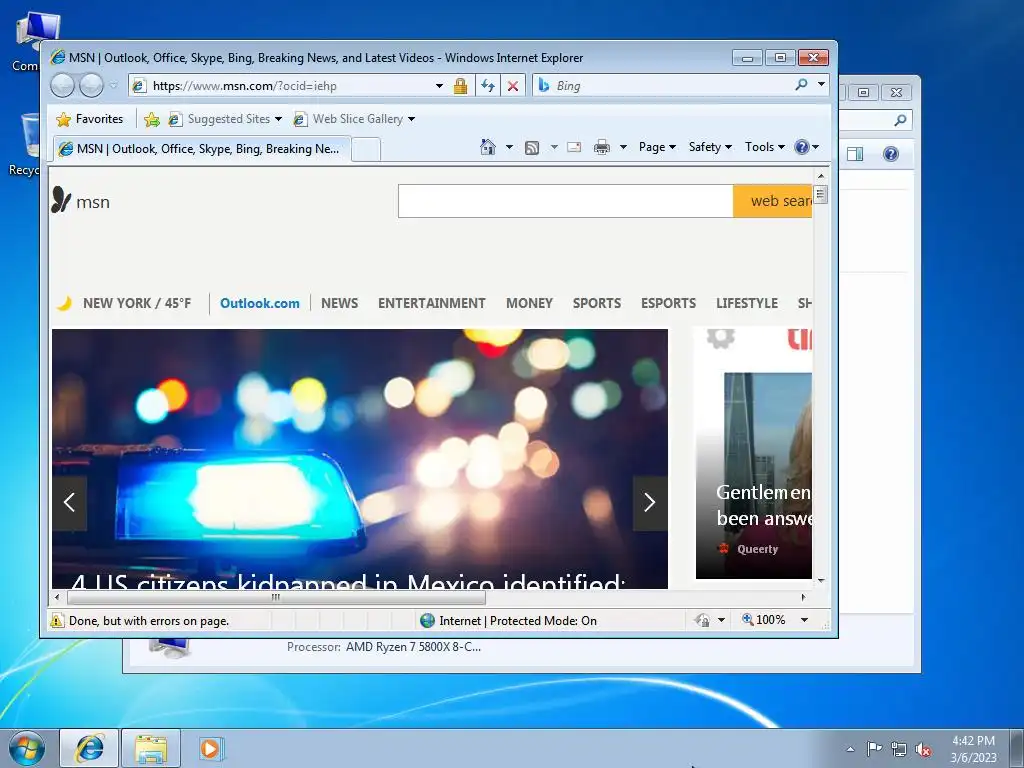Open search provider options dropdown
This screenshot has height=768, width=1024.
click(x=822, y=84)
